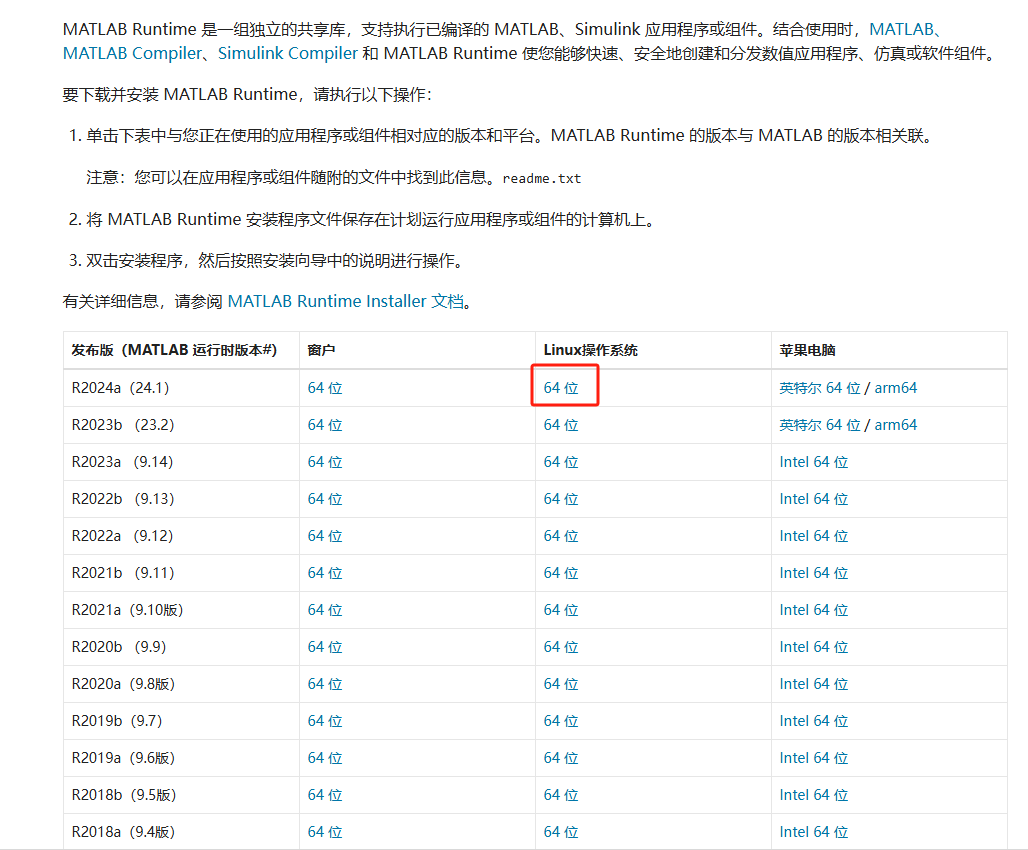Image resolution: width=1028 pixels, height=850 pixels.
Task: Download R2018b Linux 64 位 installer
Action: pyautogui.click(x=561, y=795)
